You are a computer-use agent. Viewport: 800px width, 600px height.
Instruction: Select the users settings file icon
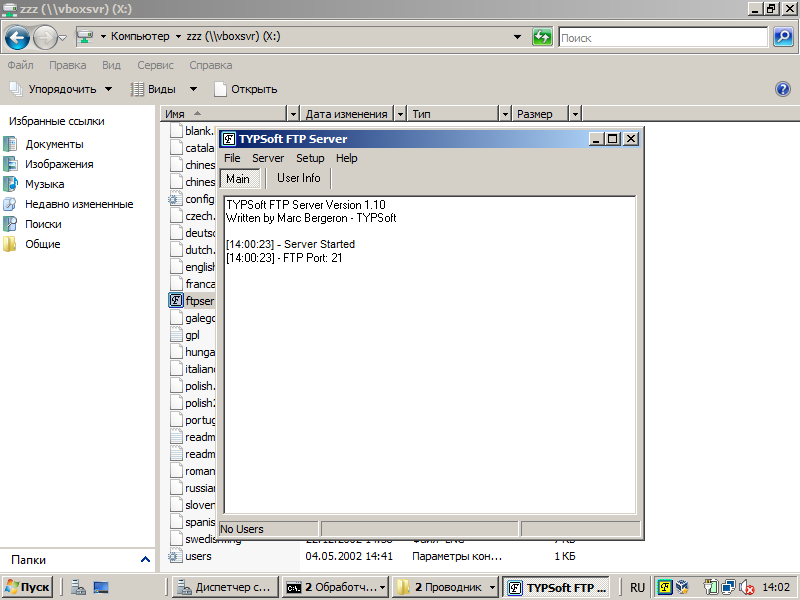[x=176, y=556]
